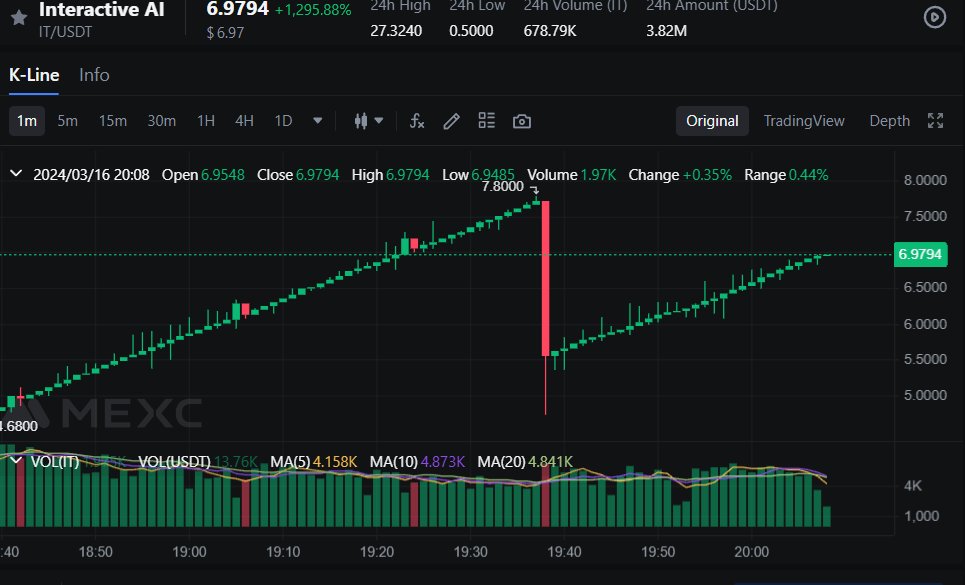Viewport: 965px width, 585px height.
Task: Click the VOL(USDT) label
Action: [x=174, y=461]
